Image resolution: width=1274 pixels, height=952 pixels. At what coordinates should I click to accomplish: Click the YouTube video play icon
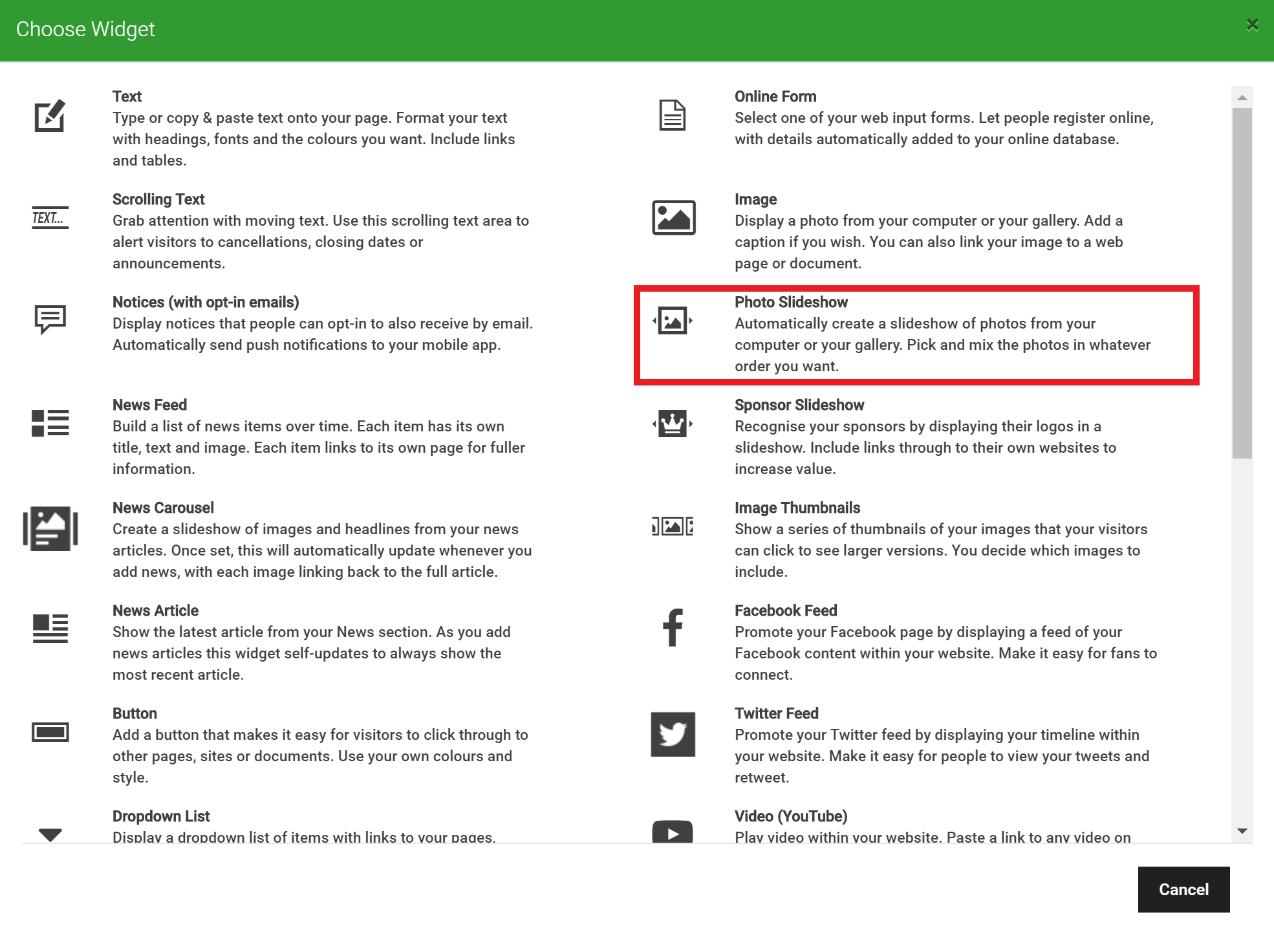673,832
